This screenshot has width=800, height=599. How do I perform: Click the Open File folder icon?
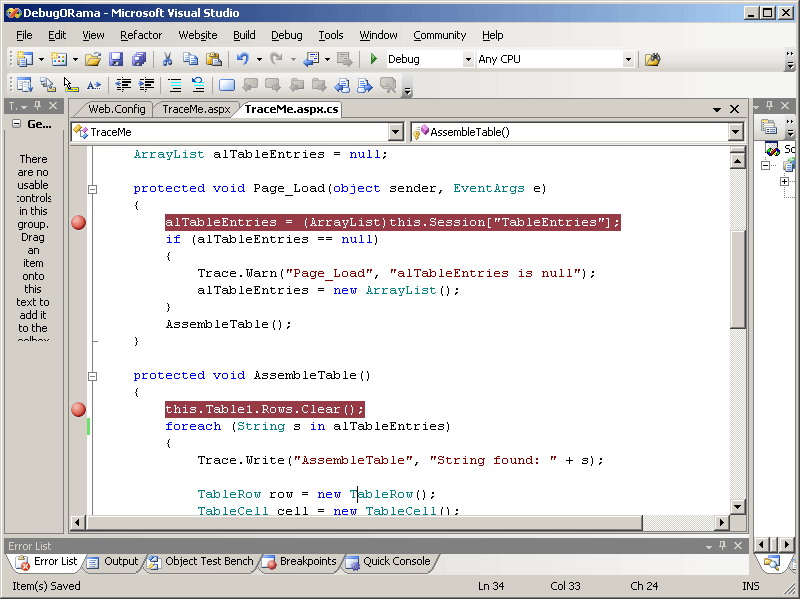click(x=93, y=60)
